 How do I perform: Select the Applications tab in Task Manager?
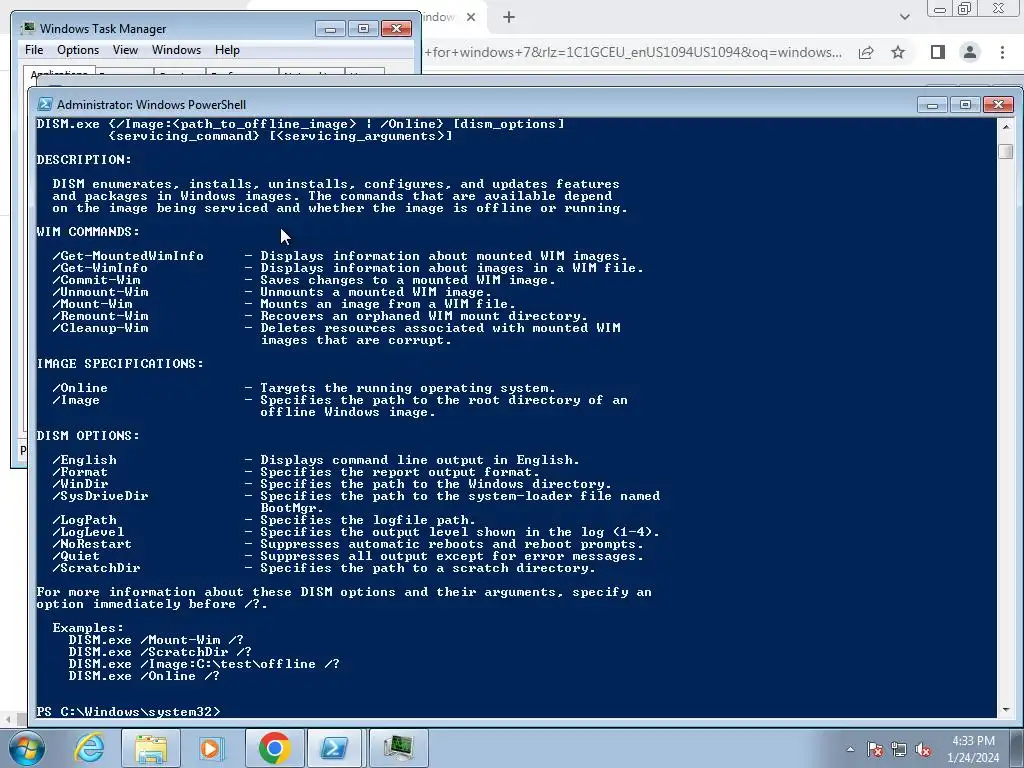tap(59, 73)
